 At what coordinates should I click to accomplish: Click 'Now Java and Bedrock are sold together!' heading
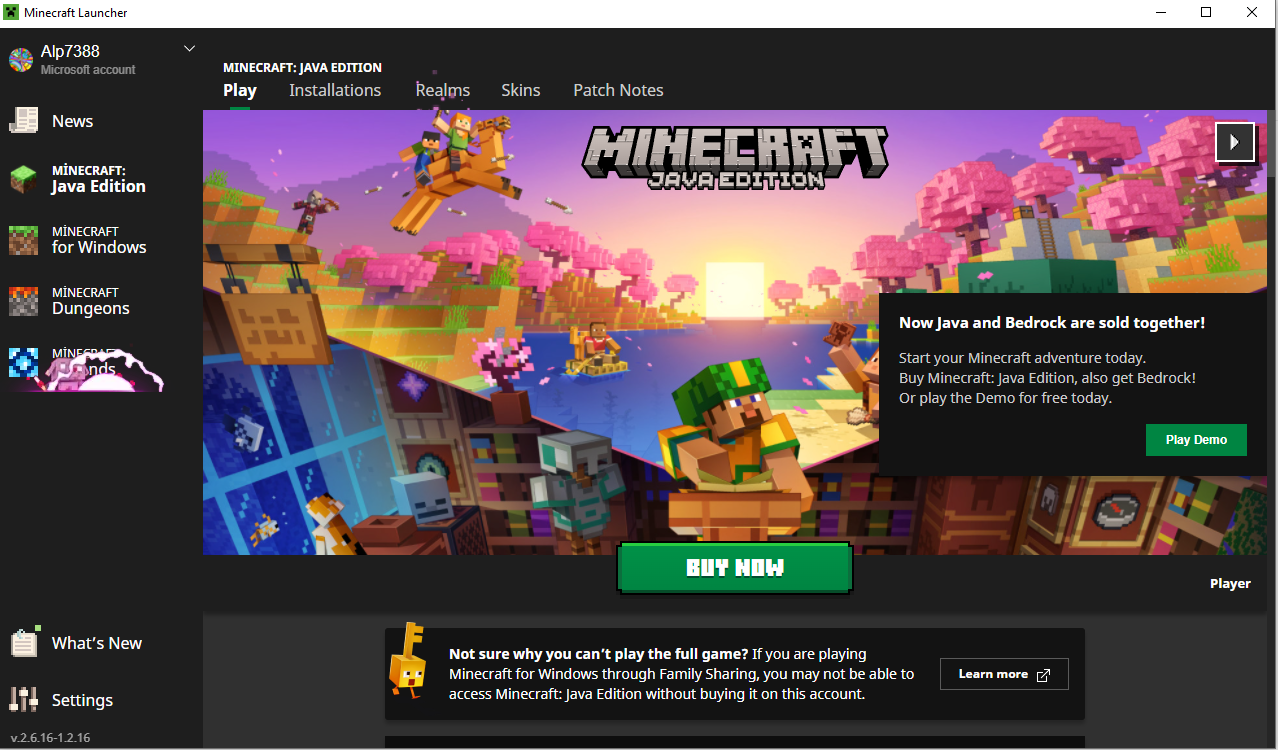pos(1052,323)
